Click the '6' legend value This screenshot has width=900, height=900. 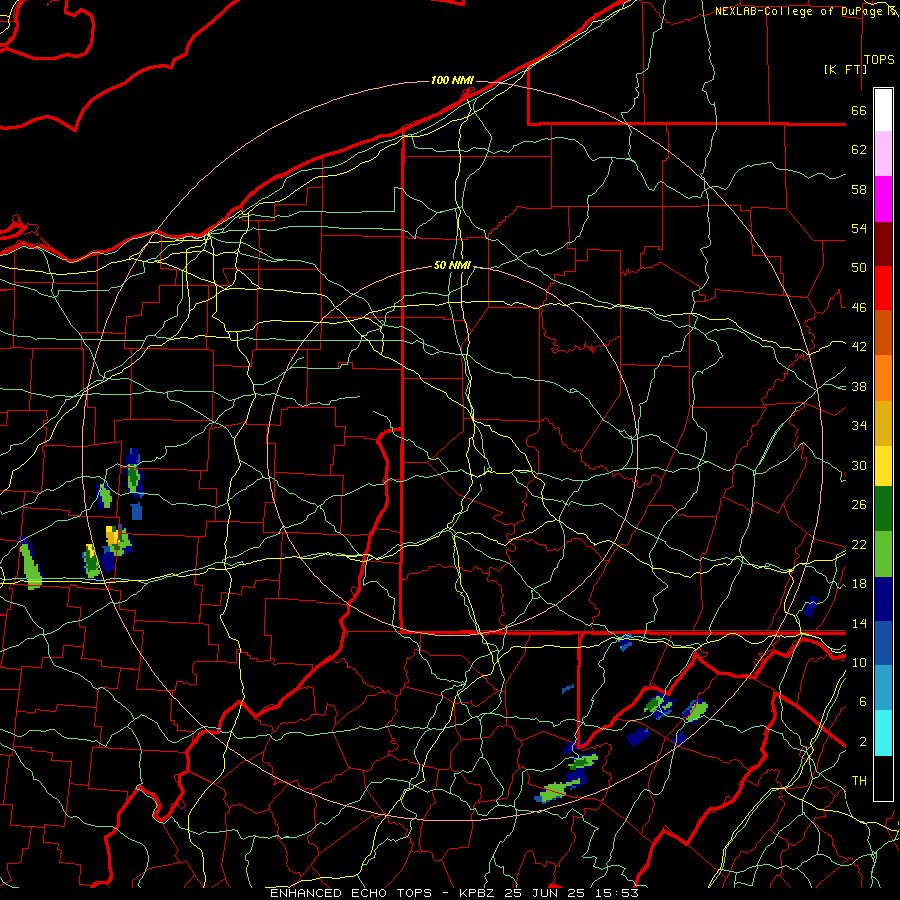(x=863, y=702)
